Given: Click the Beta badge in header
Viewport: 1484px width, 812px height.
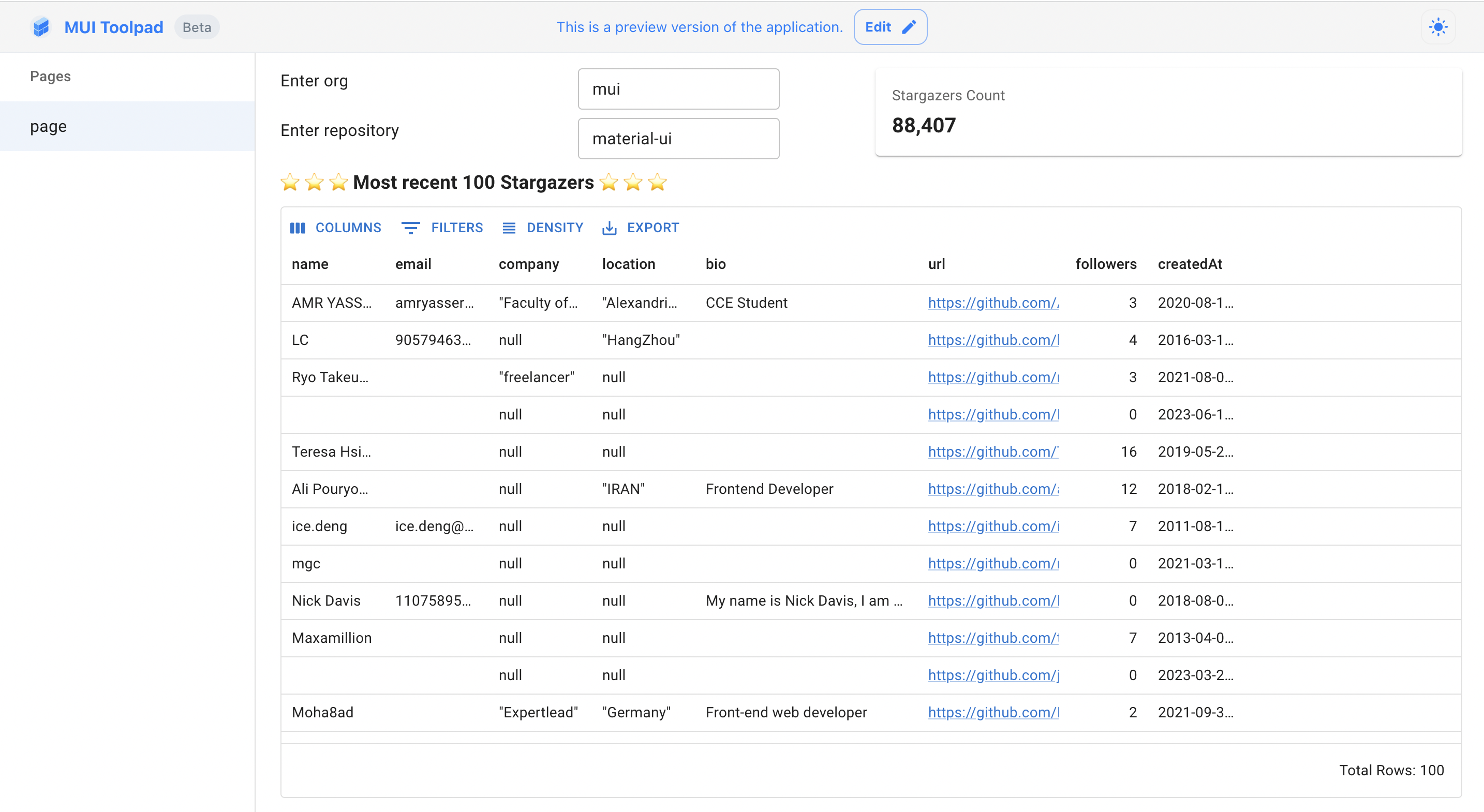Looking at the screenshot, I should click(x=197, y=27).
